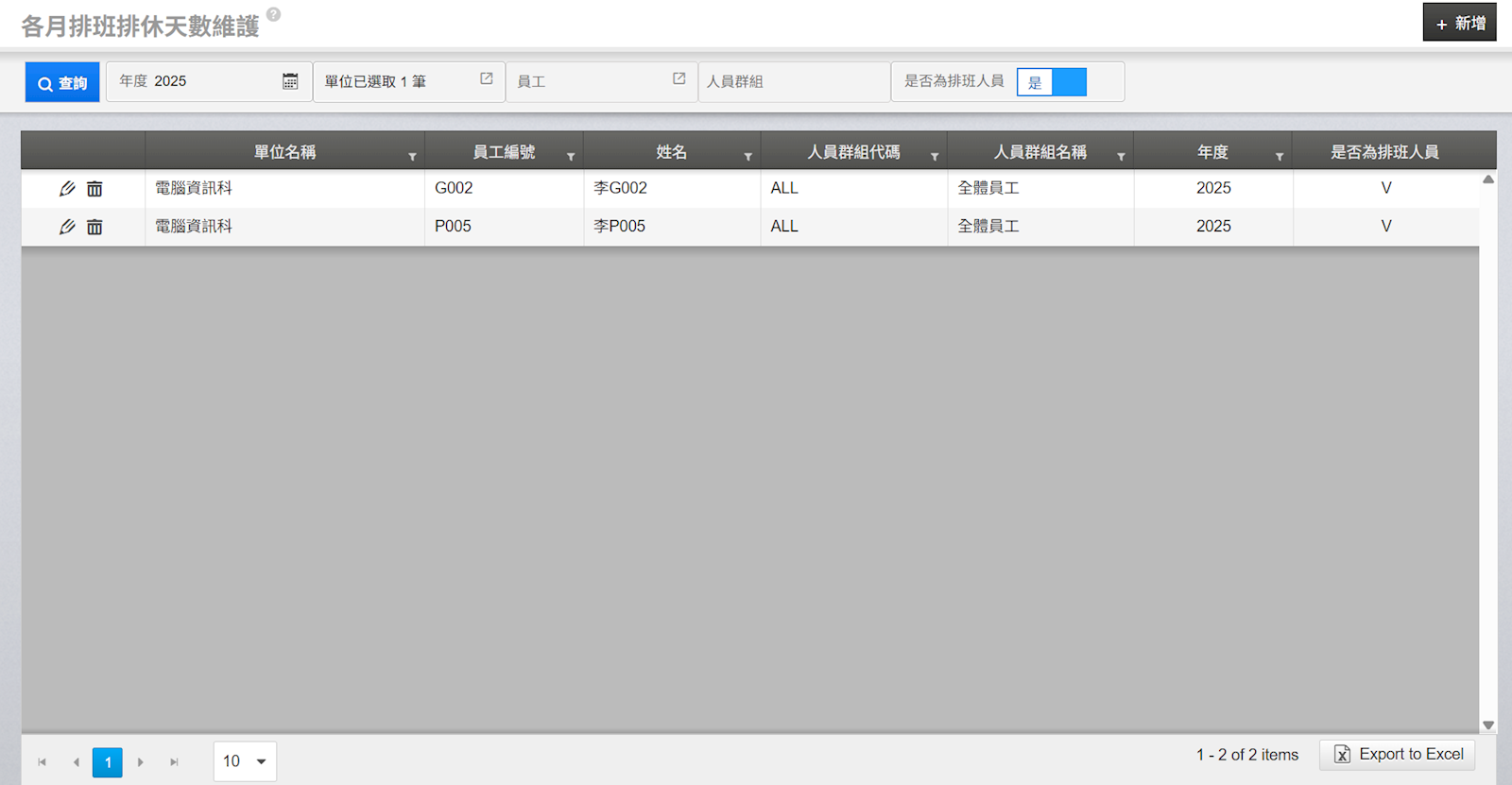Go to last page of the grid

pos(174,761)
